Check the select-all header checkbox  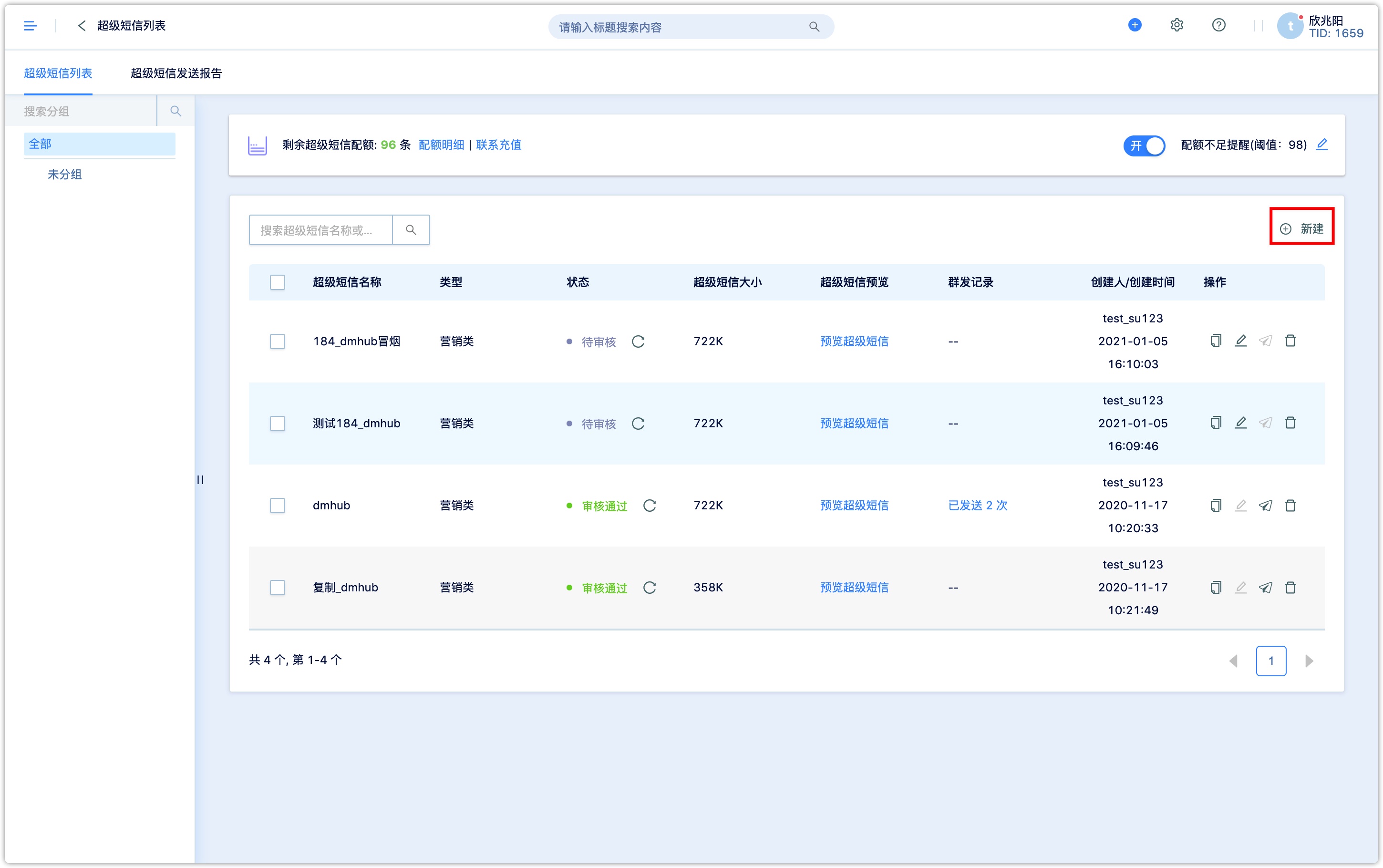pyautogui.click(x=277, y=282)
